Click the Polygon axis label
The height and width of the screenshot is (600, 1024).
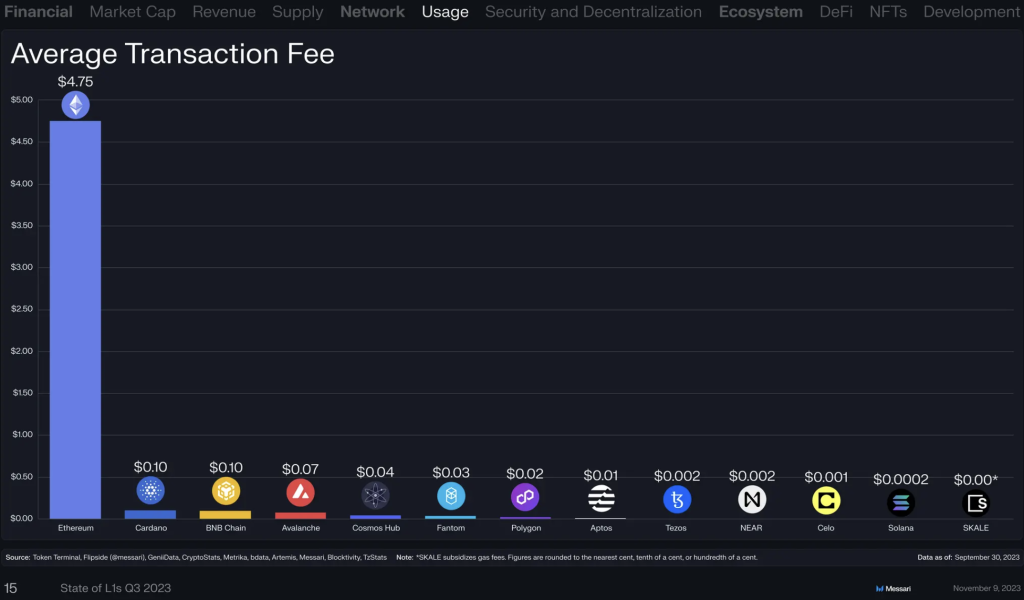coord(526,528)
